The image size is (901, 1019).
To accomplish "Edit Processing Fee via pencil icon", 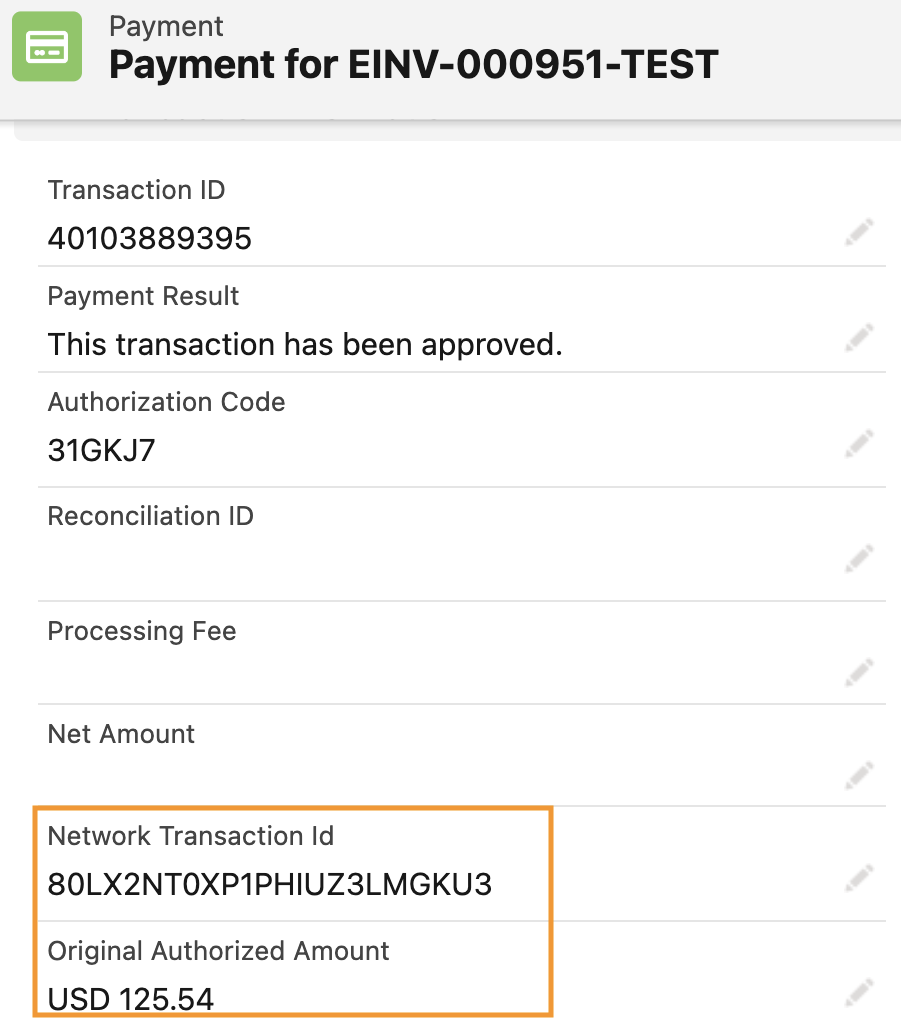I will (858, 670).
